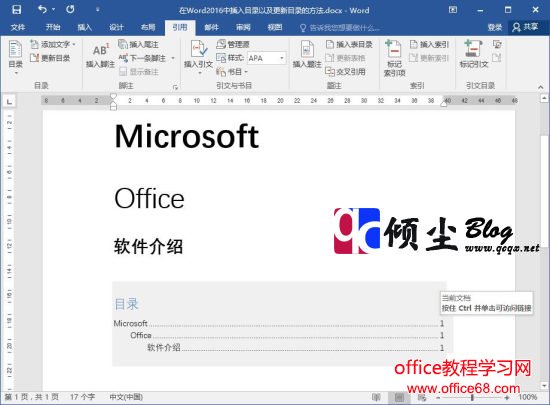Collapse the ribbon with the chevron

coord(540,87)
